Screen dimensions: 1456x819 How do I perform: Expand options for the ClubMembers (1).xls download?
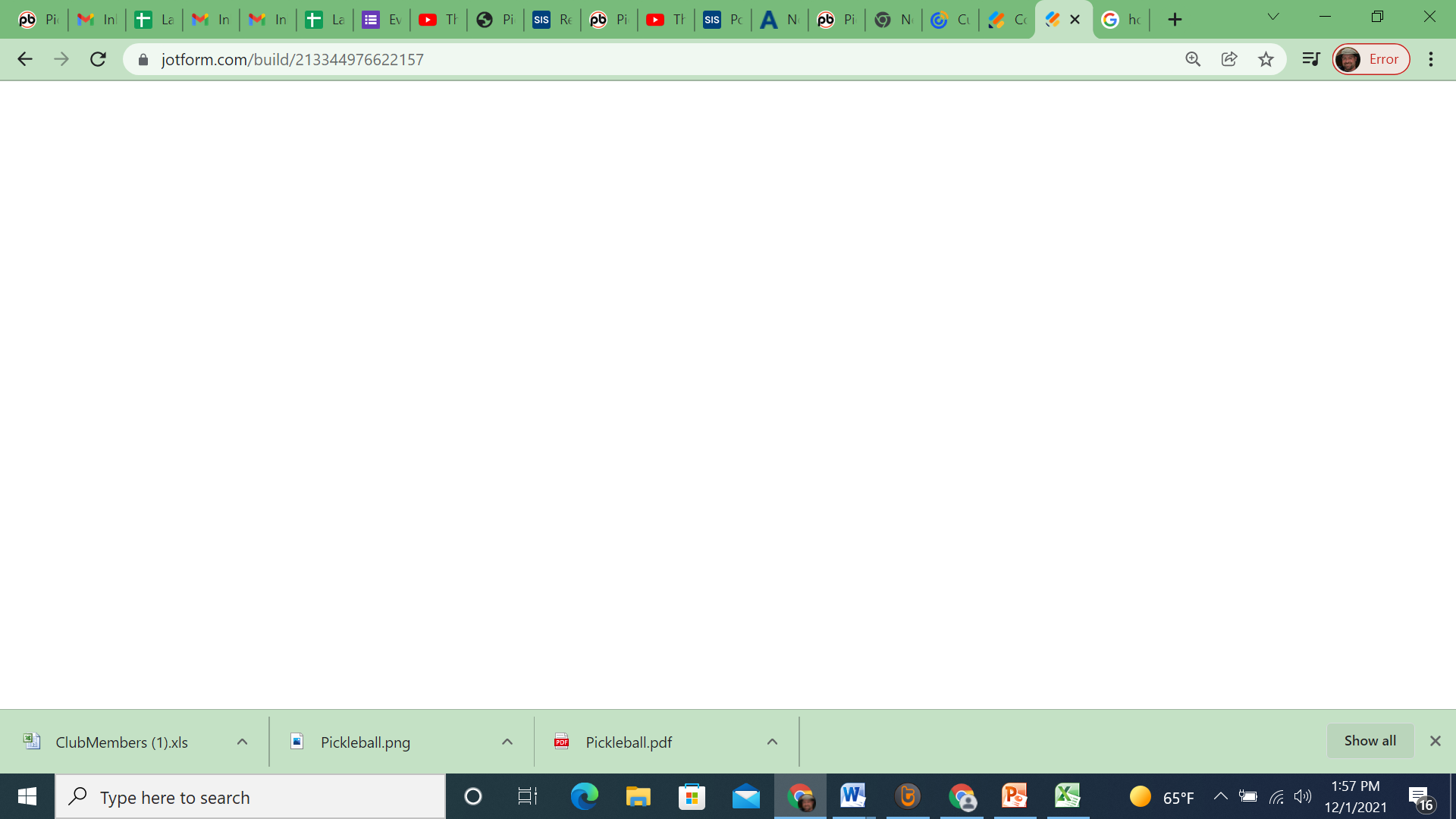[x=242, y=742]
